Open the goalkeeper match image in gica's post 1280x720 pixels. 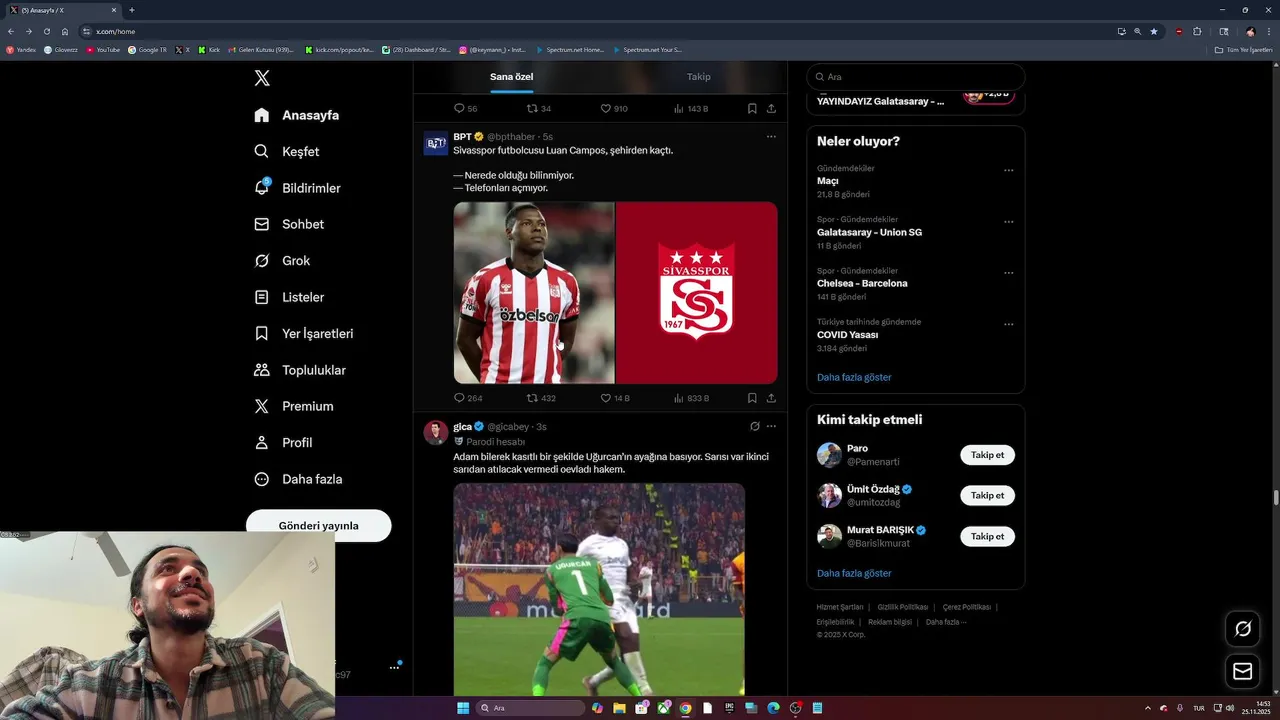tap(599, 589)
